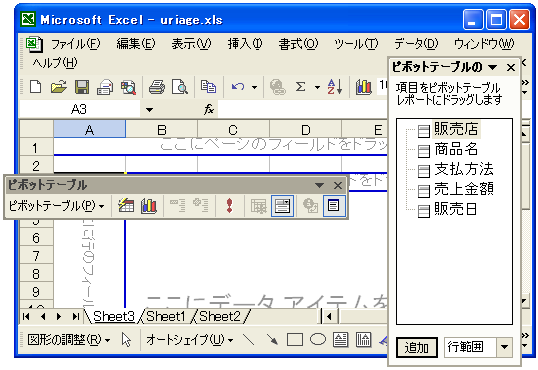Screen dimensions: 538x370
Task: Click the Open folder icon
Action: point(59,87)
